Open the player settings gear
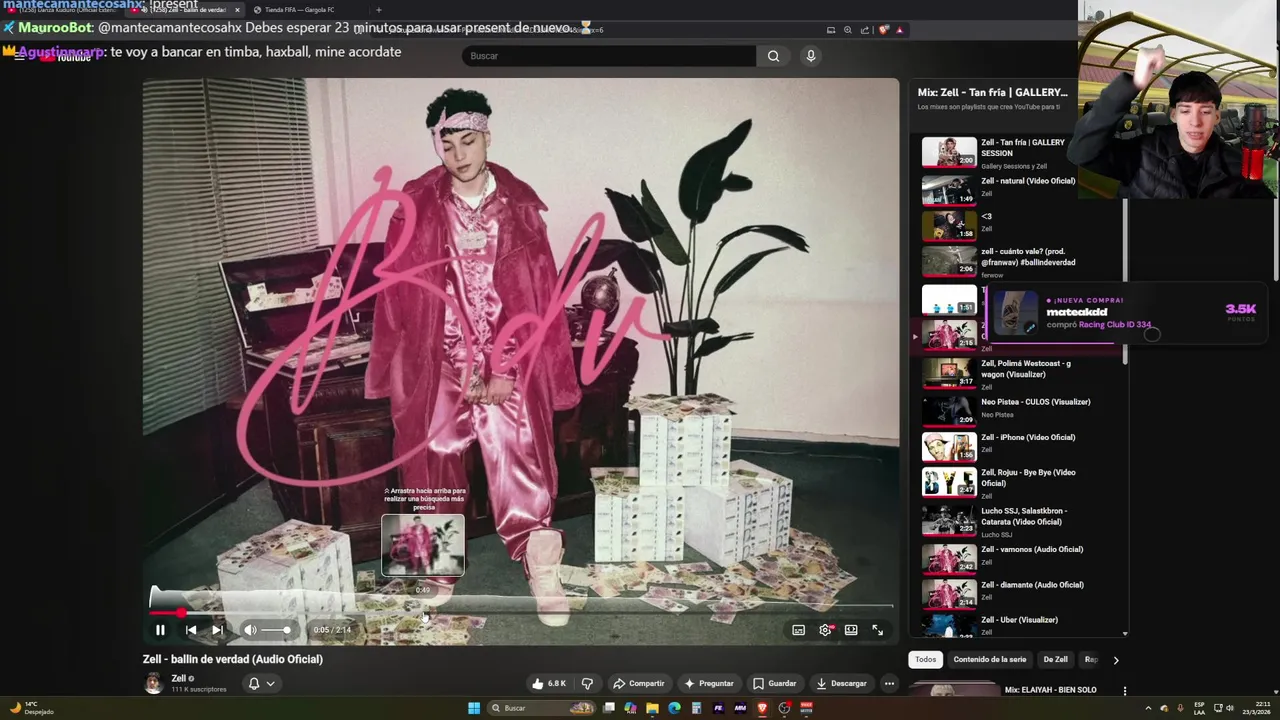1280x720 pixels. click(x=825, y=630)
